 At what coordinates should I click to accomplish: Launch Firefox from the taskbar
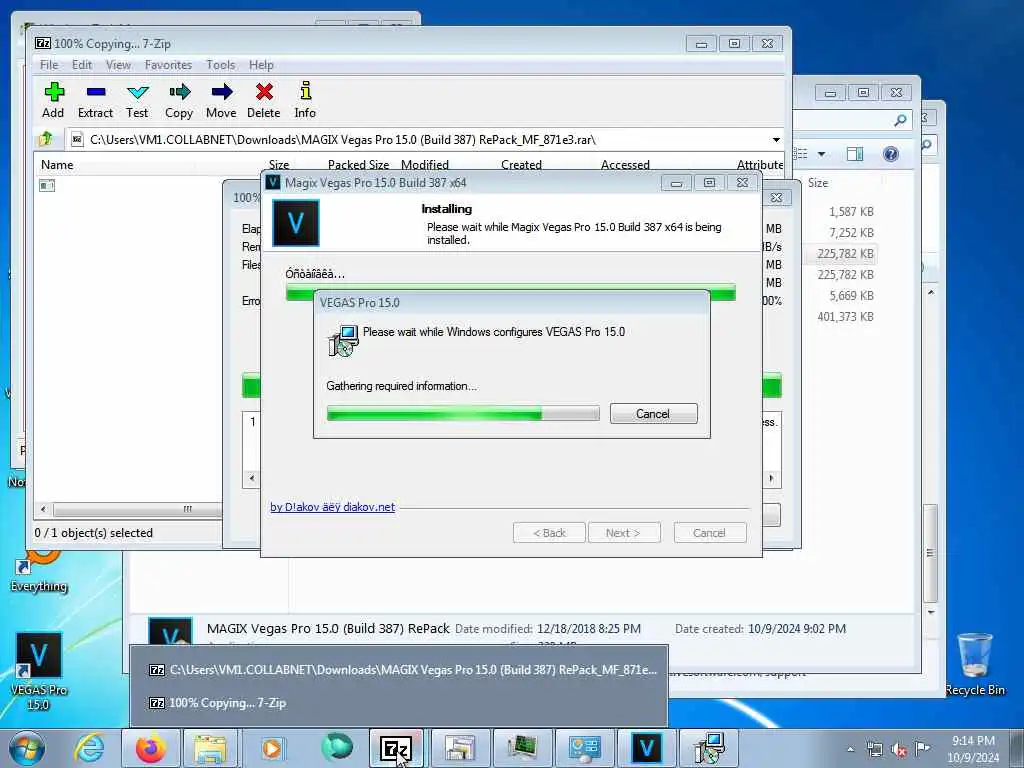pyautogui.click(x=151, y=748)
